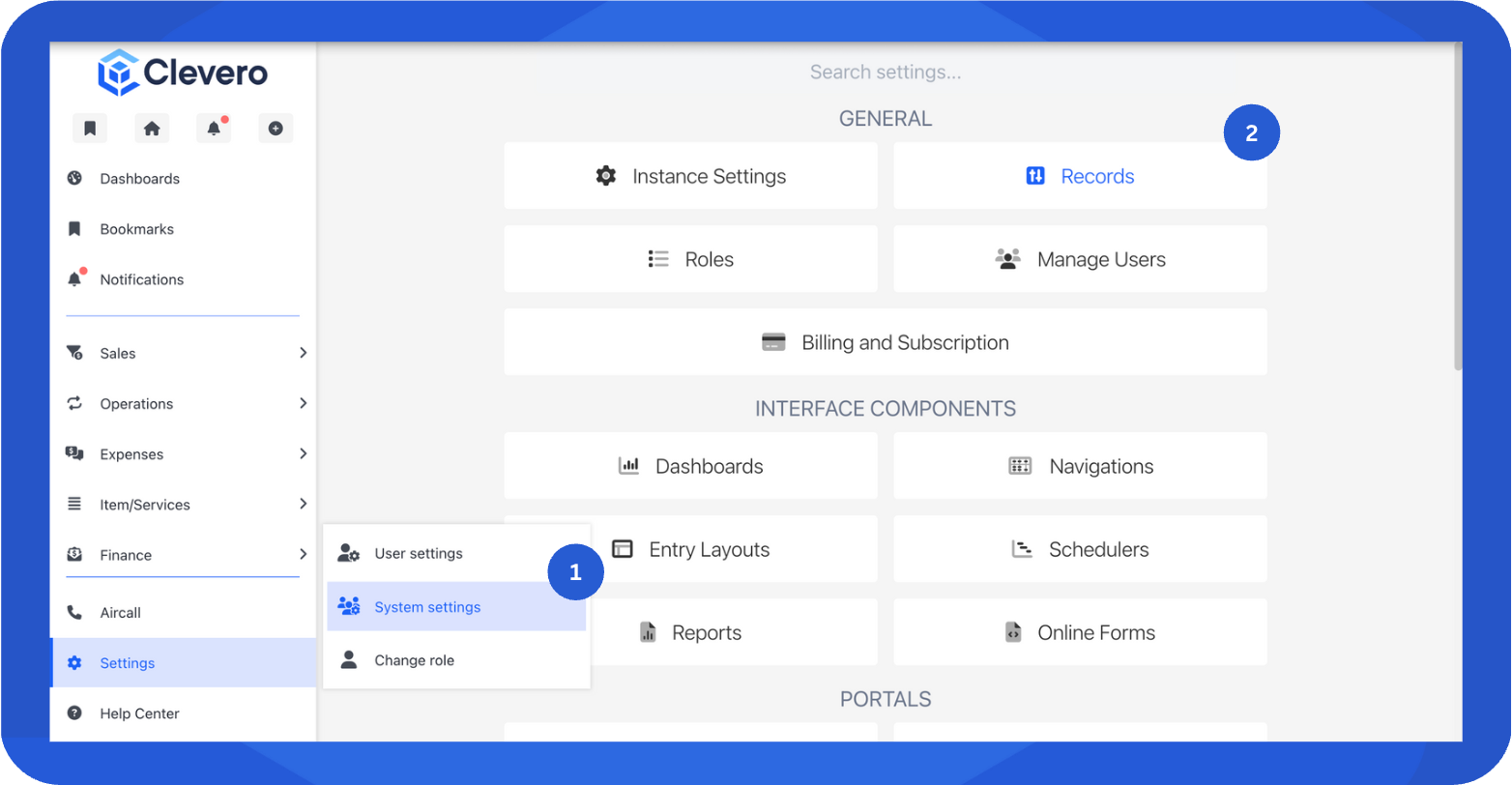This screenshot has height=785, width=1512.
Task: Open the Schedulers settings card
Action: click(1080, 549)
